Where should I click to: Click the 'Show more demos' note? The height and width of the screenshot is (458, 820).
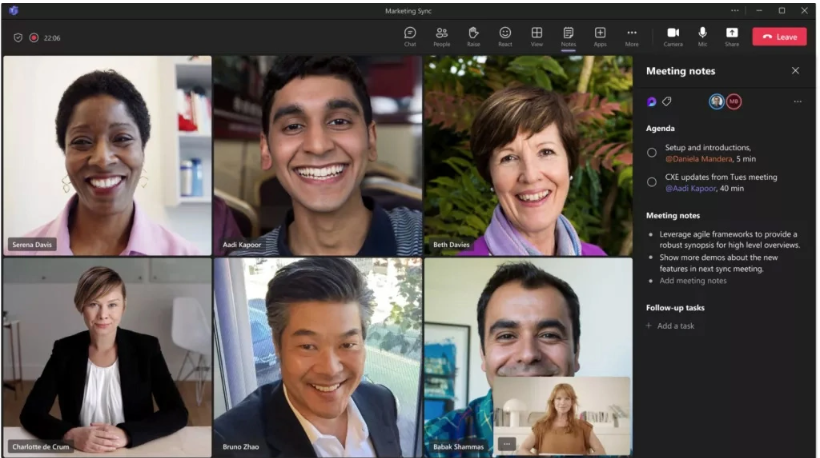pos(719,263)
